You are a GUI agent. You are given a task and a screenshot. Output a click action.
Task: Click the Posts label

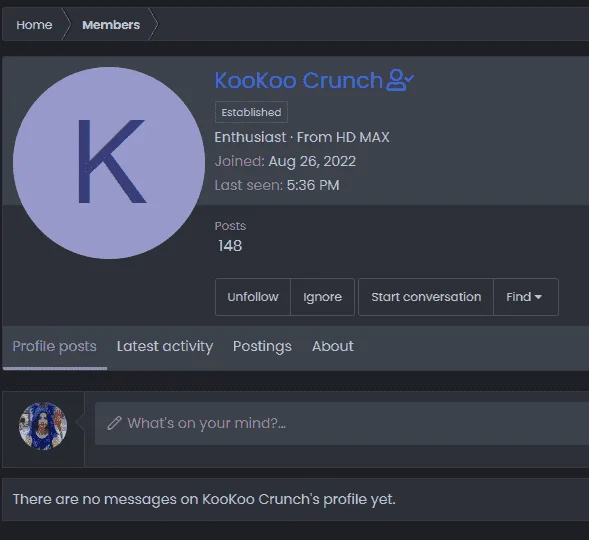click(x=230, y=226)
